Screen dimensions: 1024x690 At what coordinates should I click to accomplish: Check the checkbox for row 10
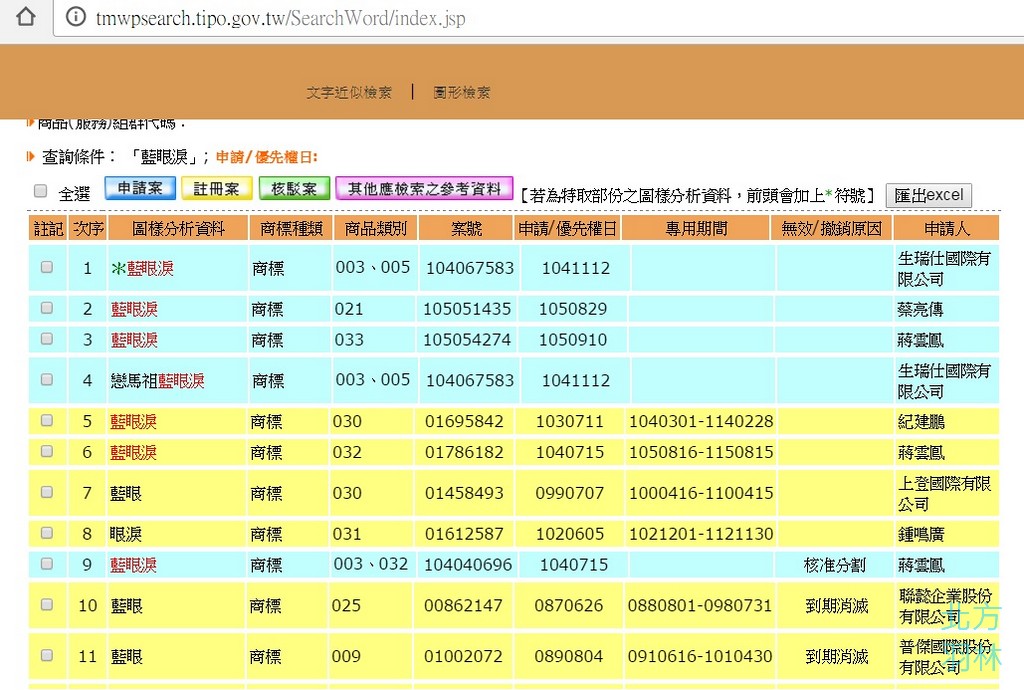[47, 604]
